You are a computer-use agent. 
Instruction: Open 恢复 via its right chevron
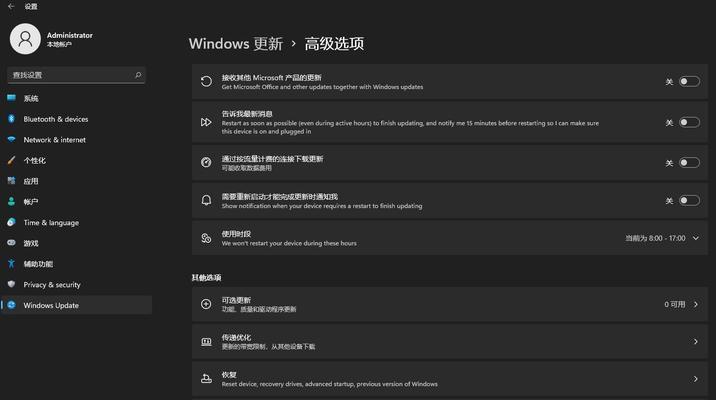(695, 379)
